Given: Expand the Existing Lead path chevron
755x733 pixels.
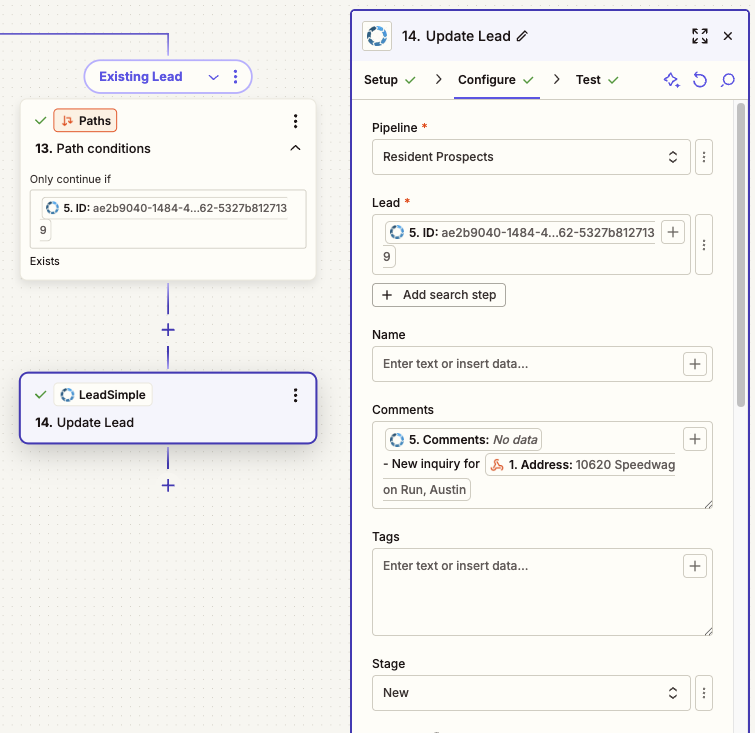Looking at the screenshot, I should coord(213,77).
